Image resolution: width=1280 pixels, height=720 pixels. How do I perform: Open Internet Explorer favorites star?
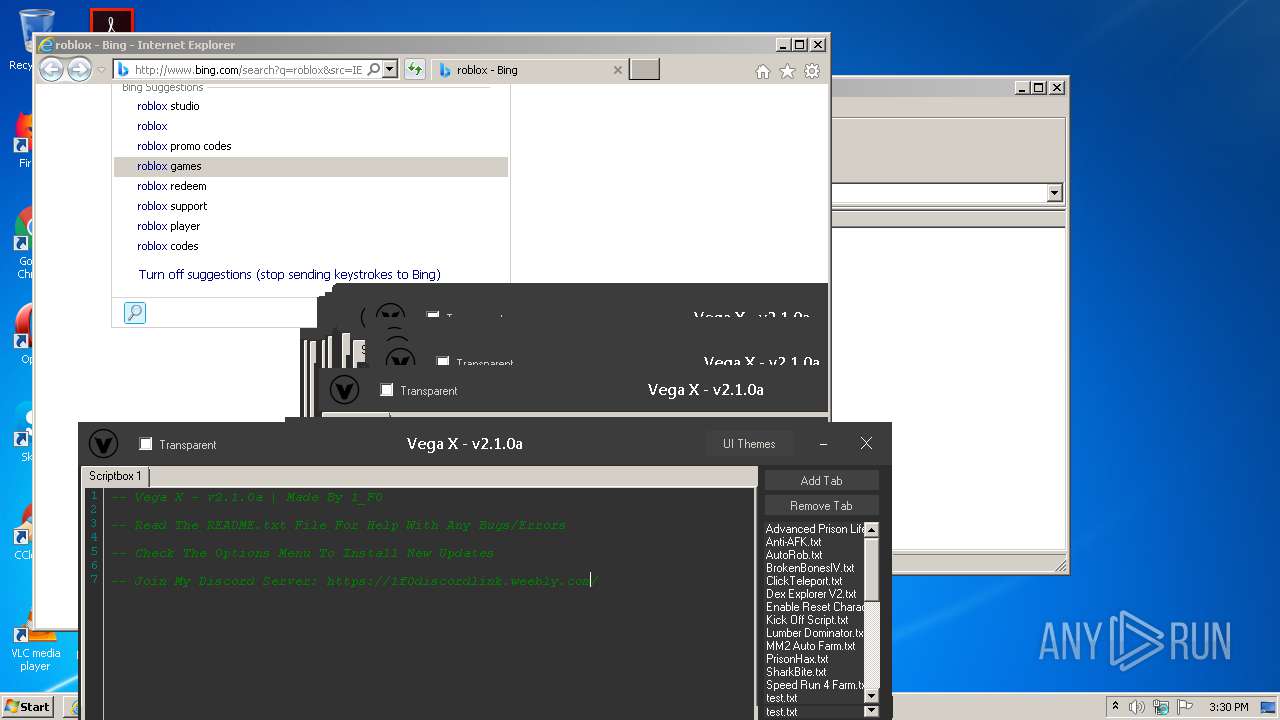pyautogui.click(x=787, y=71)
